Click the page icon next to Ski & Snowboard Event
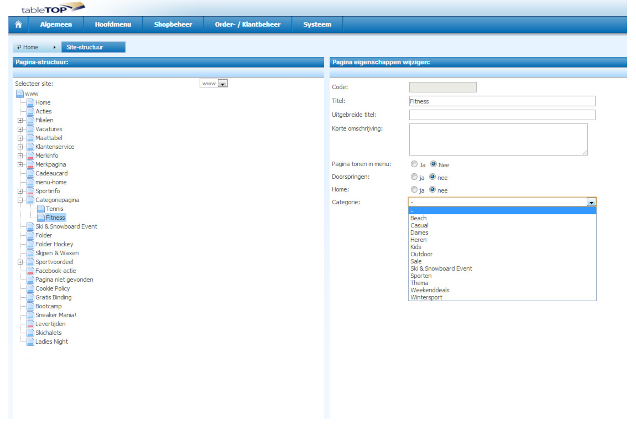Image resolution: width=636 pixels, height=424 pixels. pos(30,226)
